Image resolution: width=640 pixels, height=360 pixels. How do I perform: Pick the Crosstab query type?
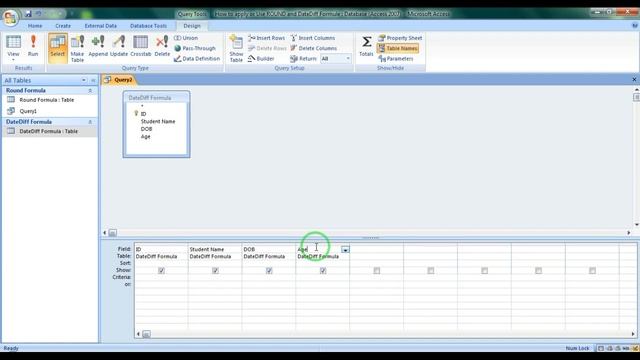pyautogui.click(x=140, y=46)
